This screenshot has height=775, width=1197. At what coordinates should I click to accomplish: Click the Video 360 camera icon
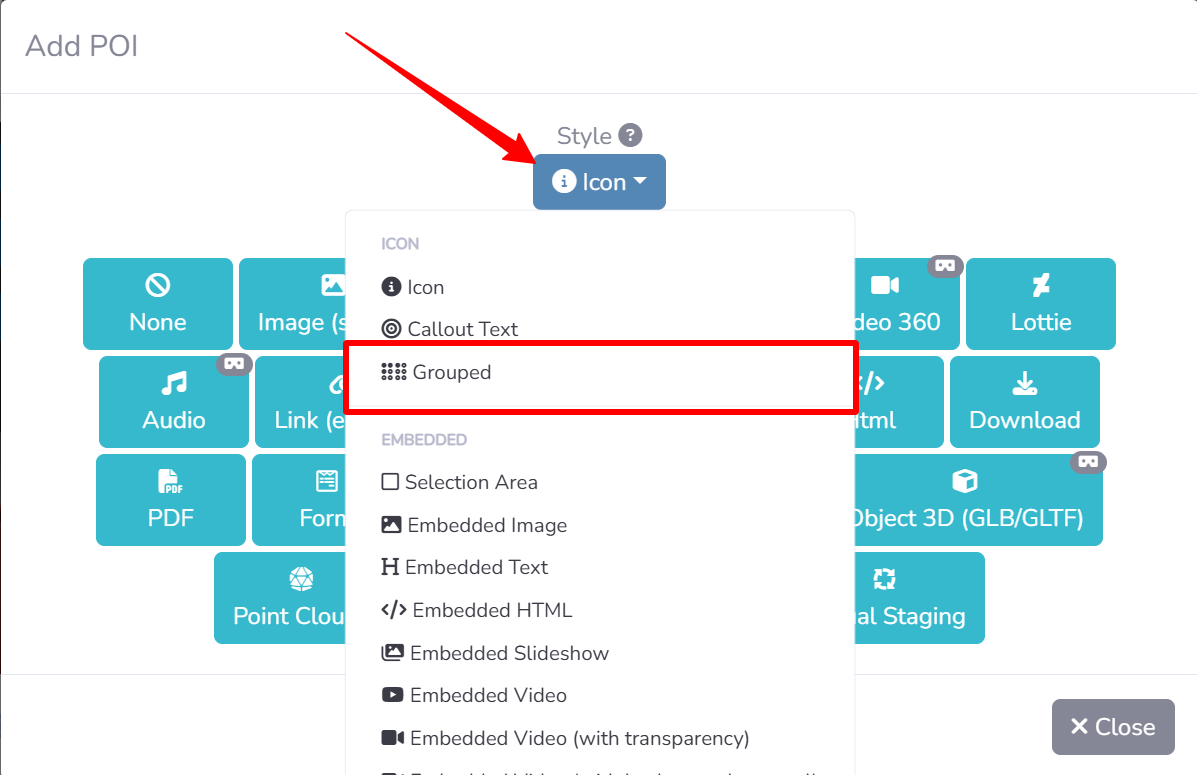885,286
